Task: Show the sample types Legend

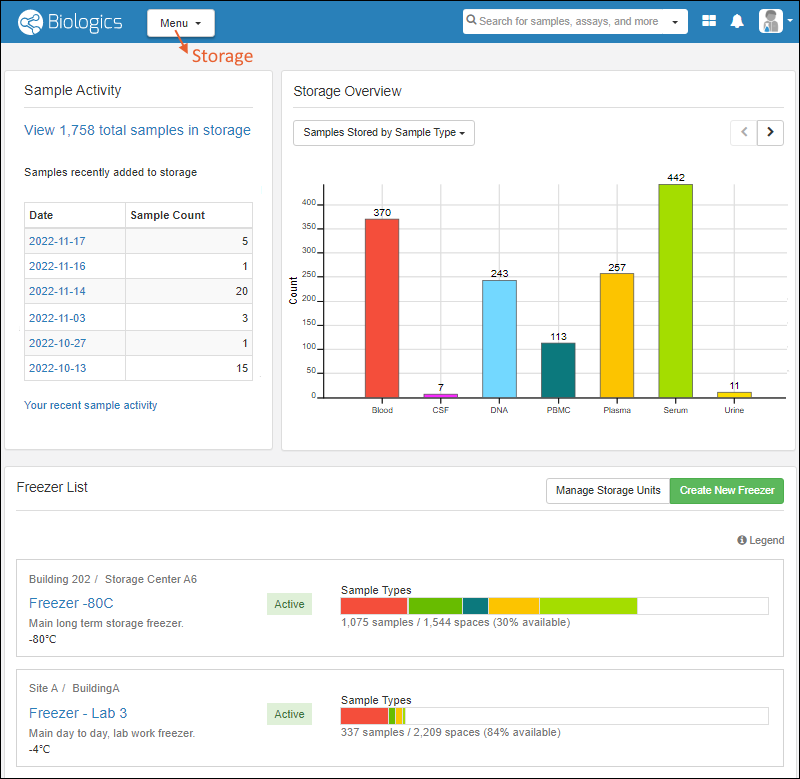Action: (x=761, y=540)
